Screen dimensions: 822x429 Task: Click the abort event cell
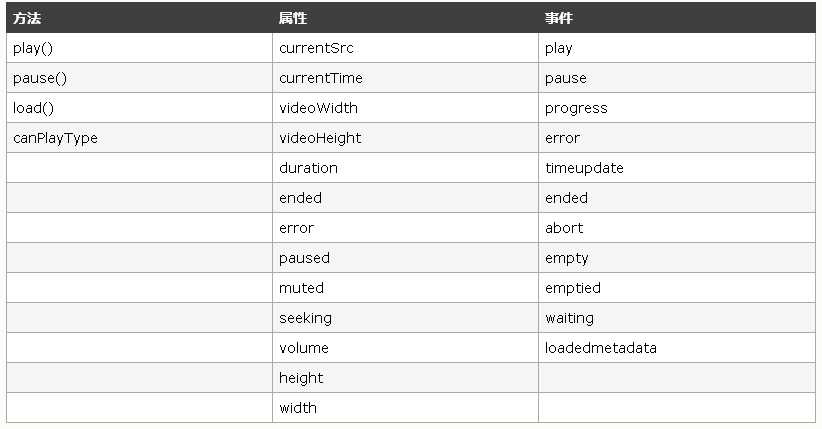pyautogui.click(x=677, y=228)
